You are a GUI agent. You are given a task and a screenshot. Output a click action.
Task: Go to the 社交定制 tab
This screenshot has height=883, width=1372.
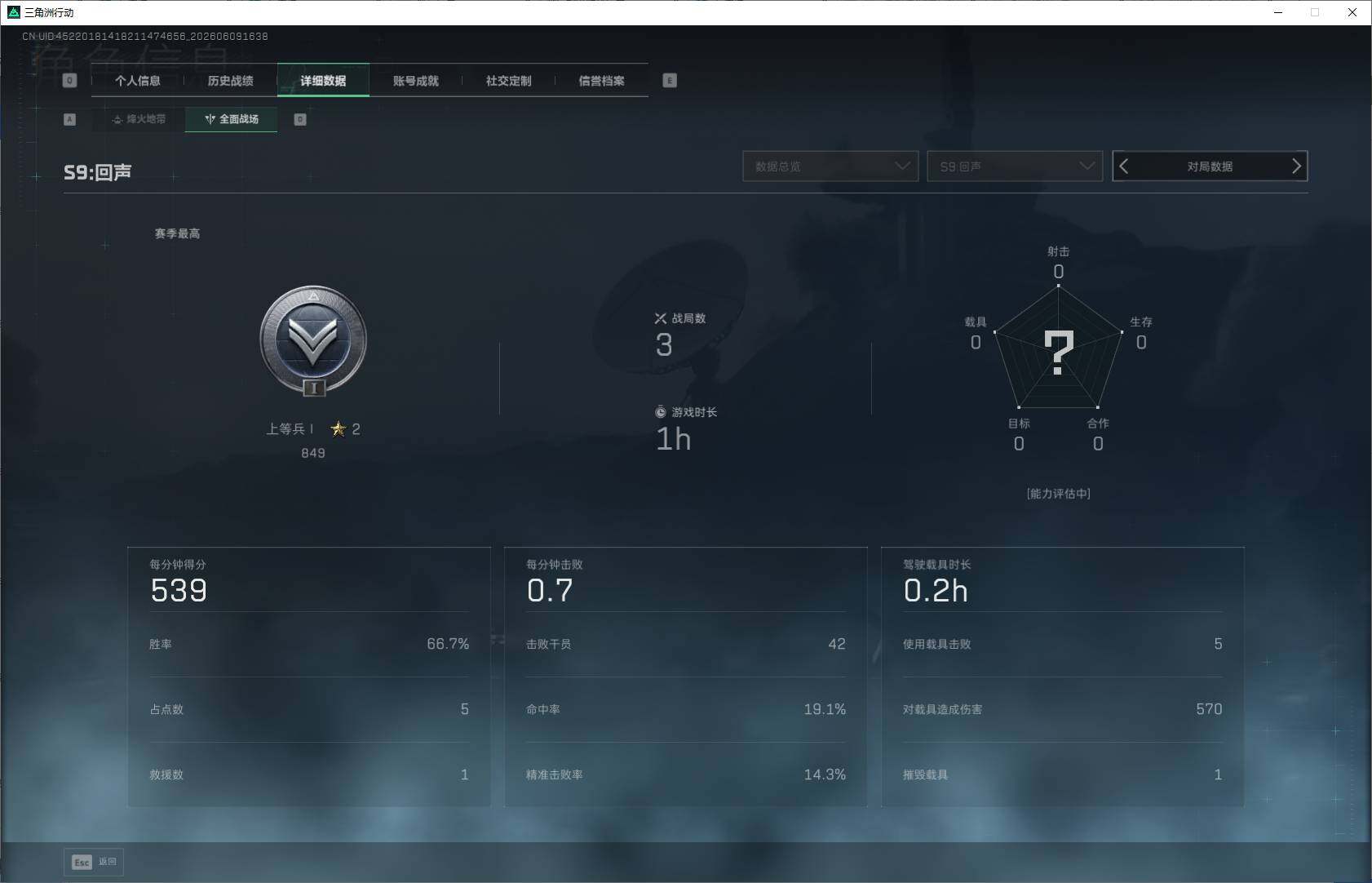509,81
